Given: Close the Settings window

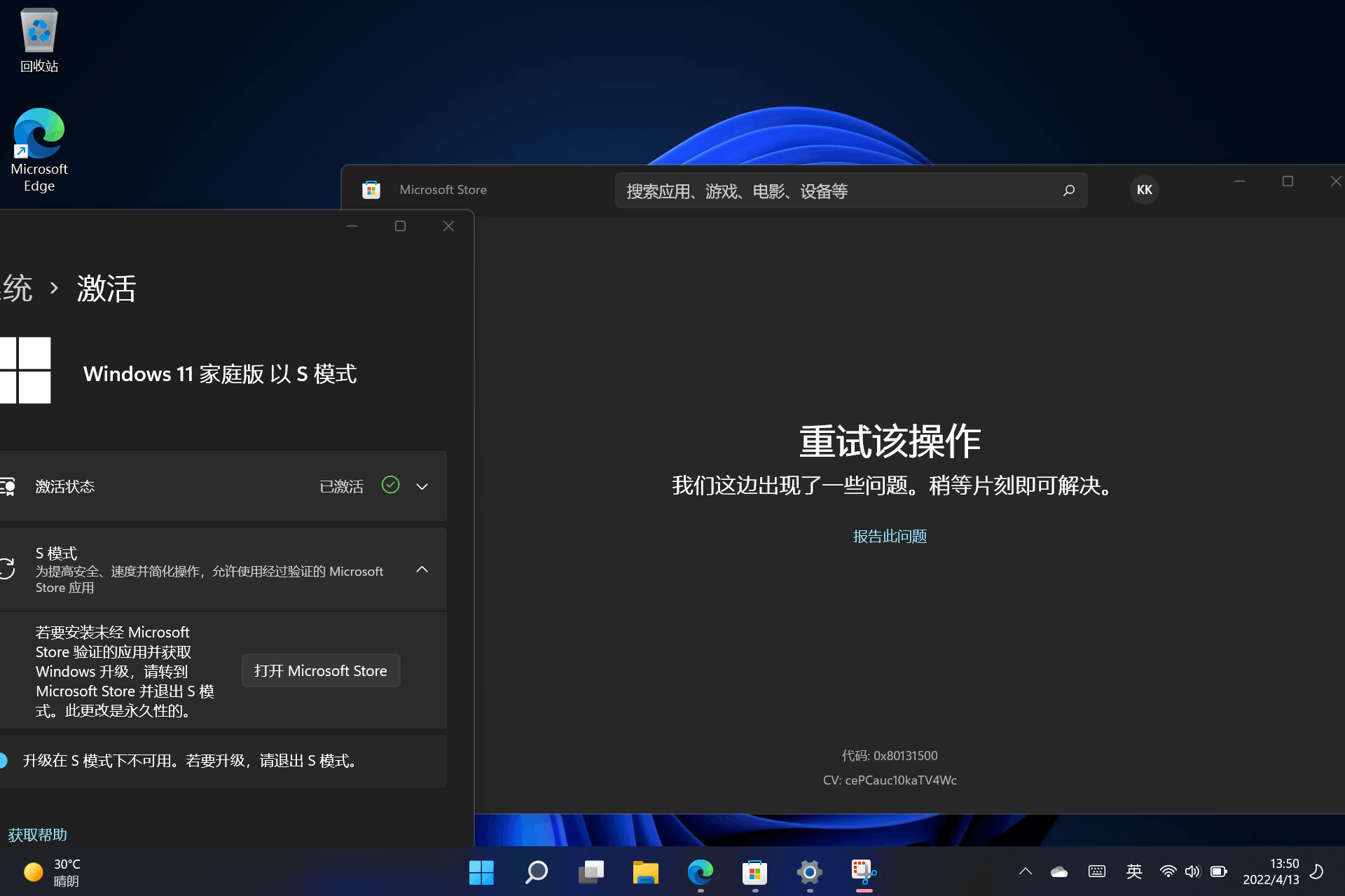Looking at the screenshot, I should coord(448,226).
